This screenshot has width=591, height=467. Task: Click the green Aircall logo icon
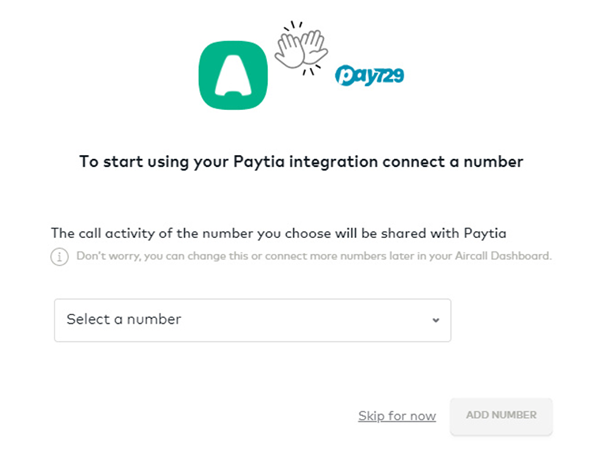click(x=233, y=75)
